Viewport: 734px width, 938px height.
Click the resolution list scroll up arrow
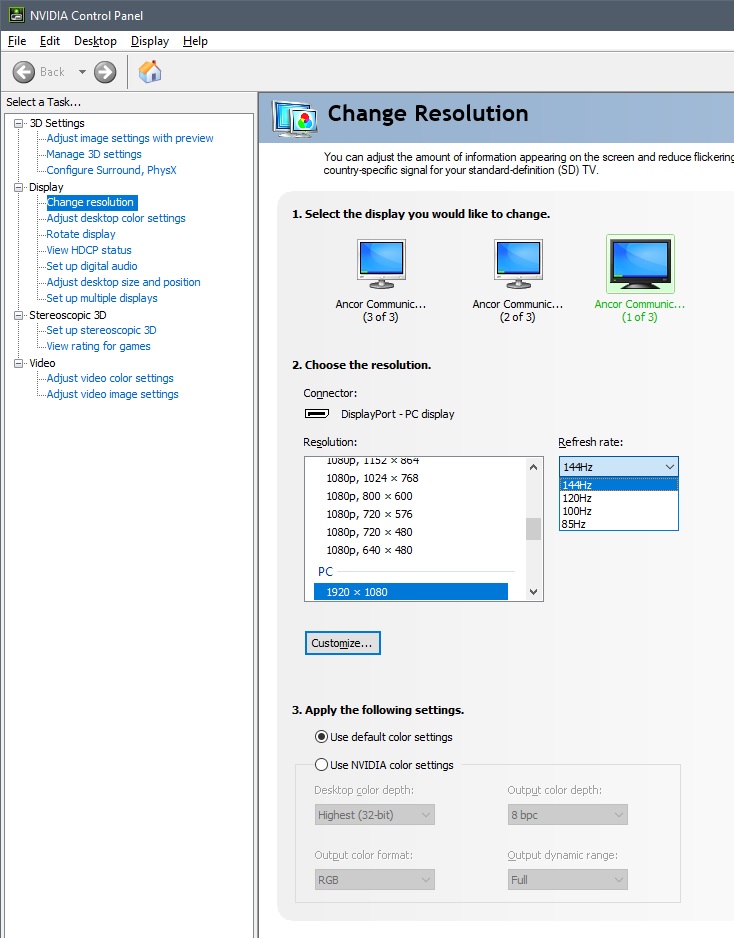click(x=534, y=467)
